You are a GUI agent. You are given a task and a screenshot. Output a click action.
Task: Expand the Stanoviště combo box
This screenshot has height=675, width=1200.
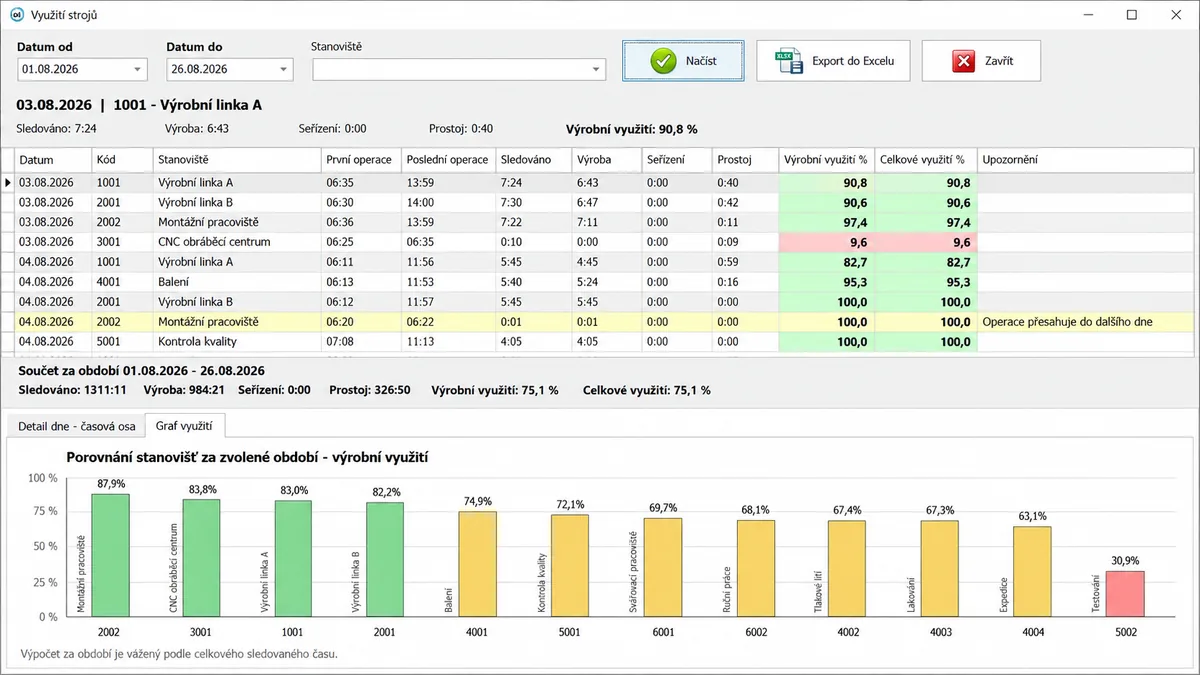[597, 69]
